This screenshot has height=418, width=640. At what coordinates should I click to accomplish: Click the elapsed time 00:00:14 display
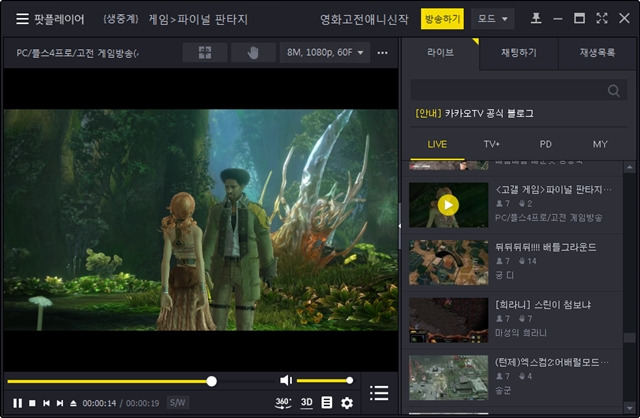click(99, 403)
